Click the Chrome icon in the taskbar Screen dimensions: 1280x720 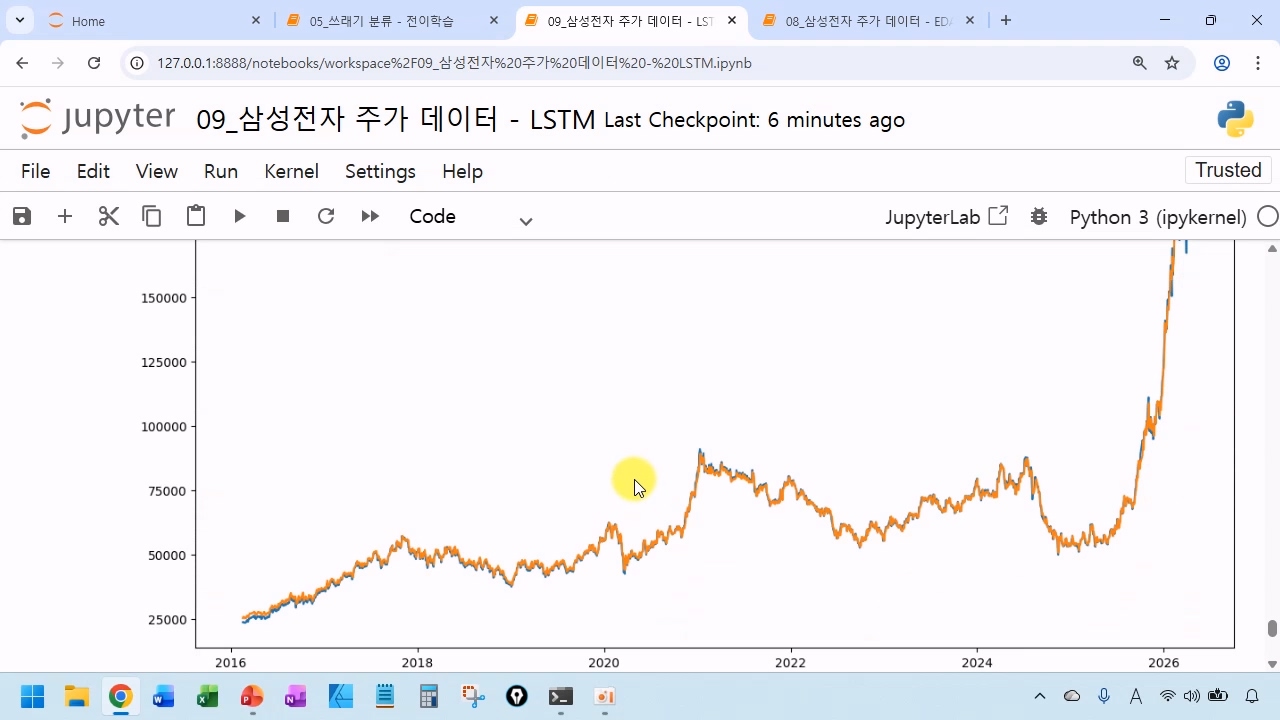(120, 696)
